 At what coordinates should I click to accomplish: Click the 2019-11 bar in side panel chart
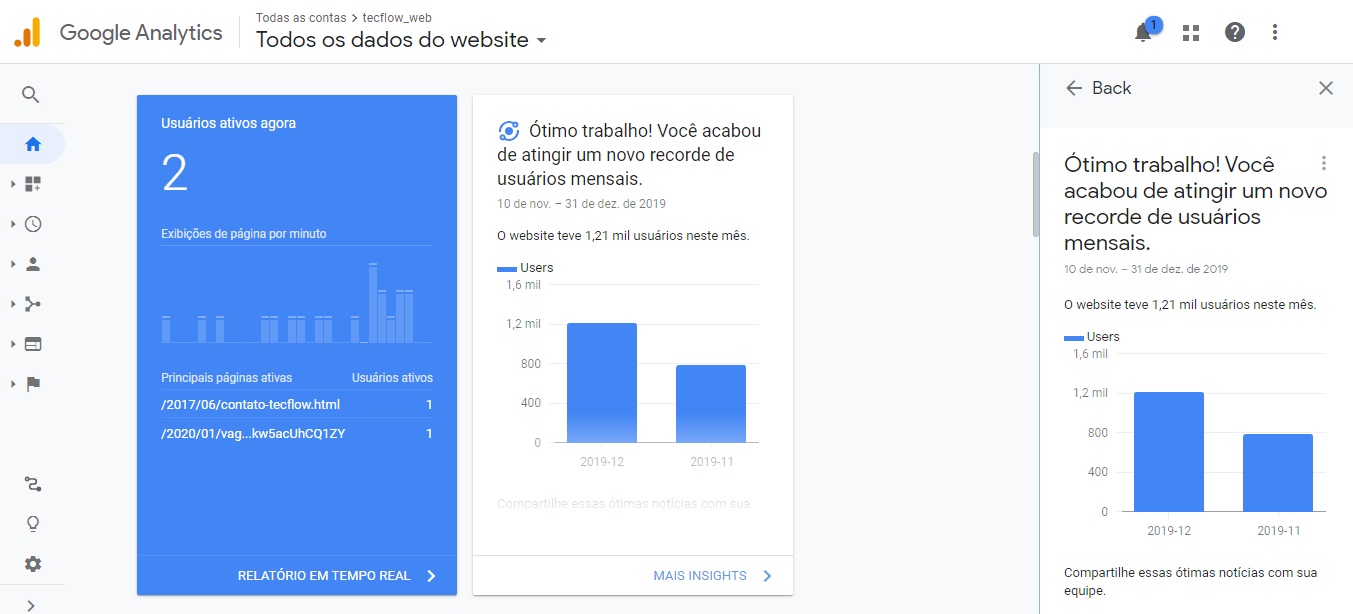[1278, 473]
